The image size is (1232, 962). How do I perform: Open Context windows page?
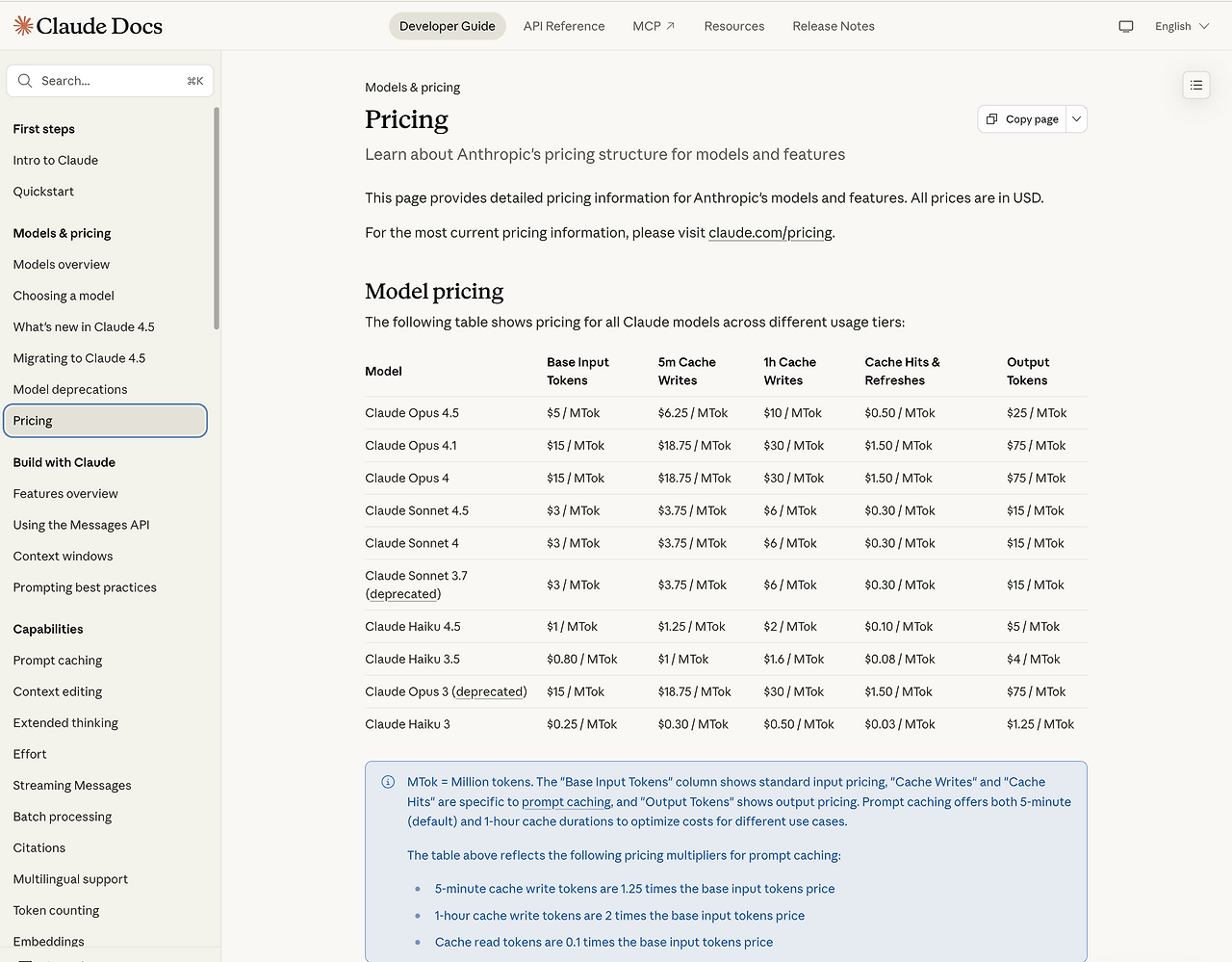[x=63, y=557]
